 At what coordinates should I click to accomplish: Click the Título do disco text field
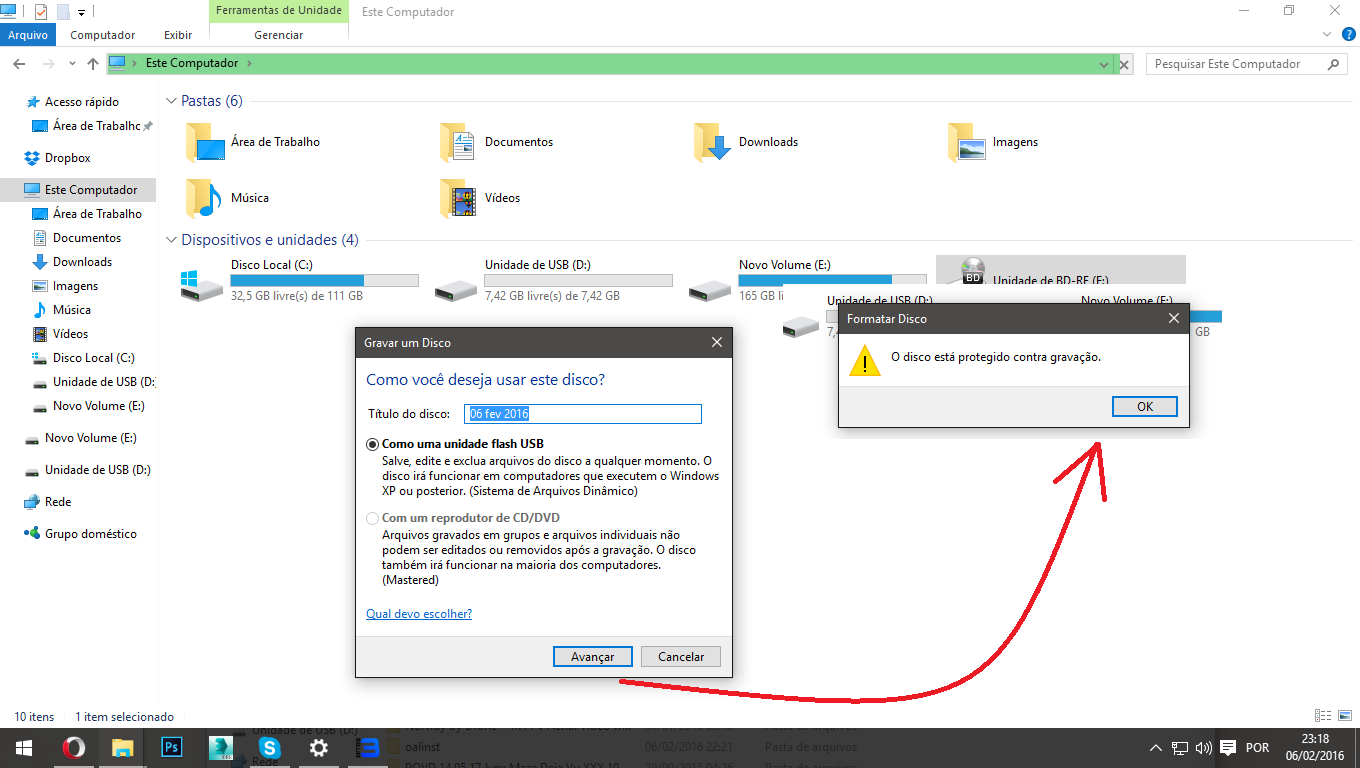[583, 414]
